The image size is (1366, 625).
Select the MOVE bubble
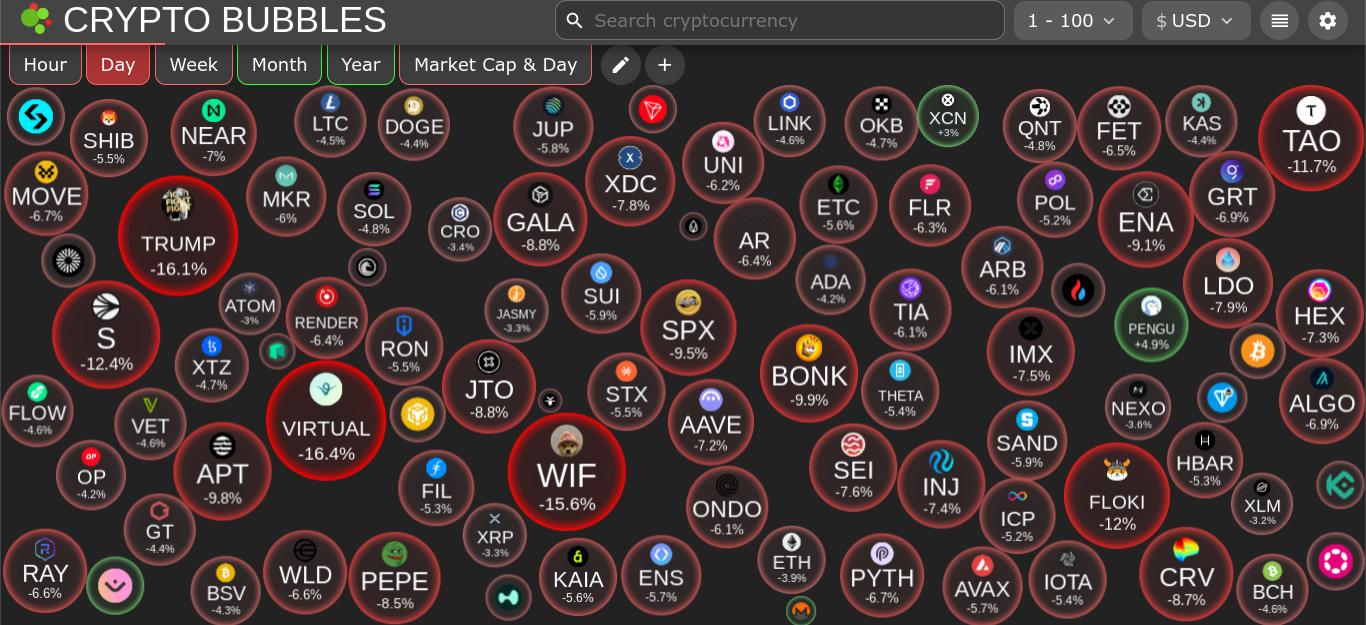tap(46, 193)
